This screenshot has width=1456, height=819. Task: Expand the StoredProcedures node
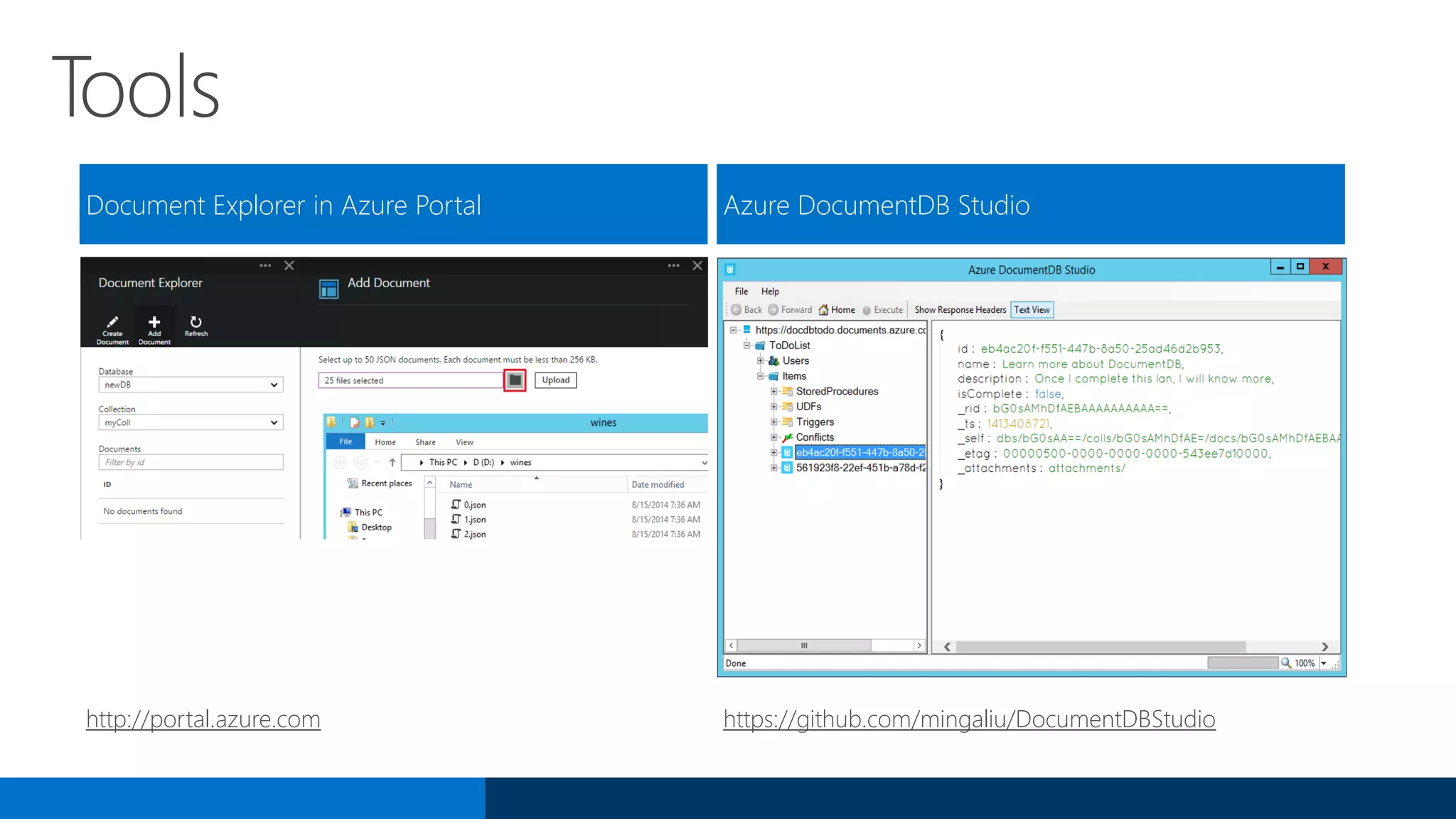[x=773, y=392]
